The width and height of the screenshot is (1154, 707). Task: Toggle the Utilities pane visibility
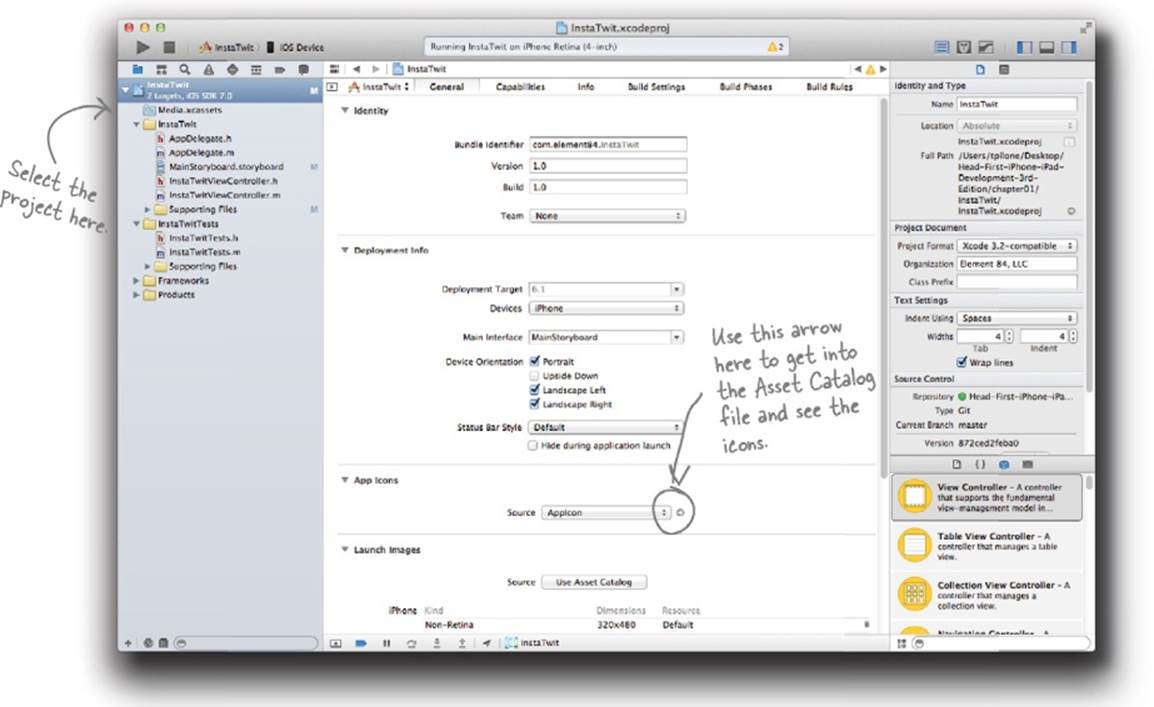coord(1069,47)
